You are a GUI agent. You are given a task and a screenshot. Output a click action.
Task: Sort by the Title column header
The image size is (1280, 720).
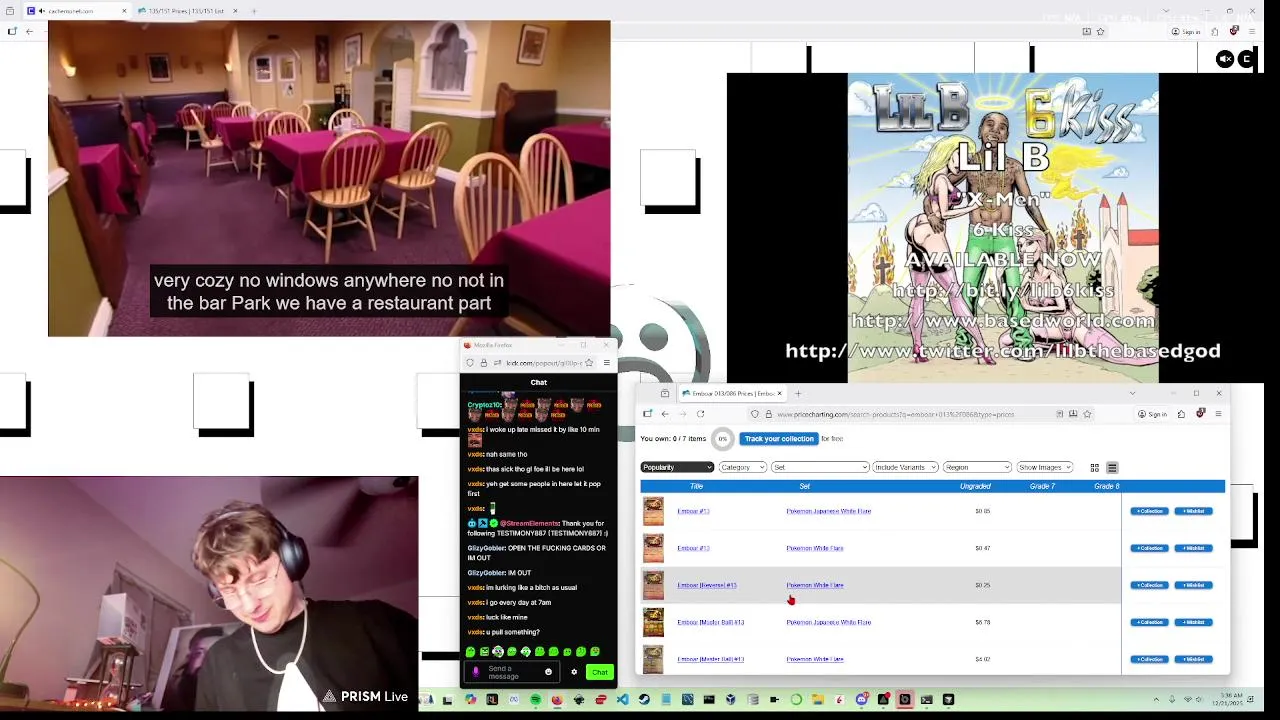click(x=696, y=486)
